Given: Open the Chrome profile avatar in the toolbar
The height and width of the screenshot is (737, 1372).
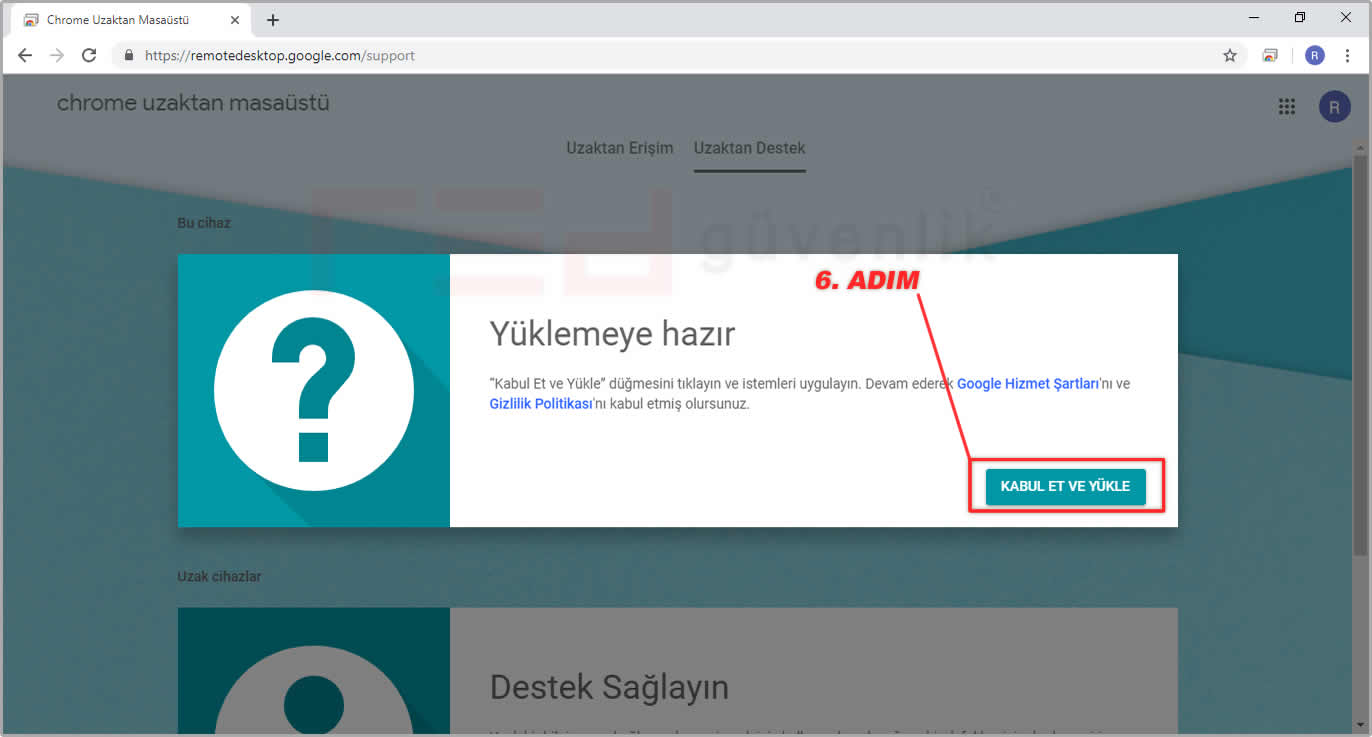Looking at the screenshot, I should pyautogui.click(x=1314, y=56).
